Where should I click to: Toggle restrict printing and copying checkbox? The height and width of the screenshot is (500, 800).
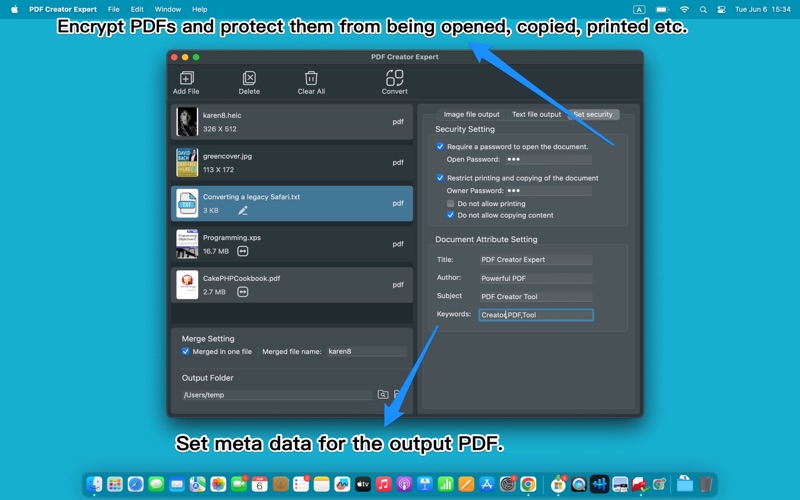pos(440,178)
